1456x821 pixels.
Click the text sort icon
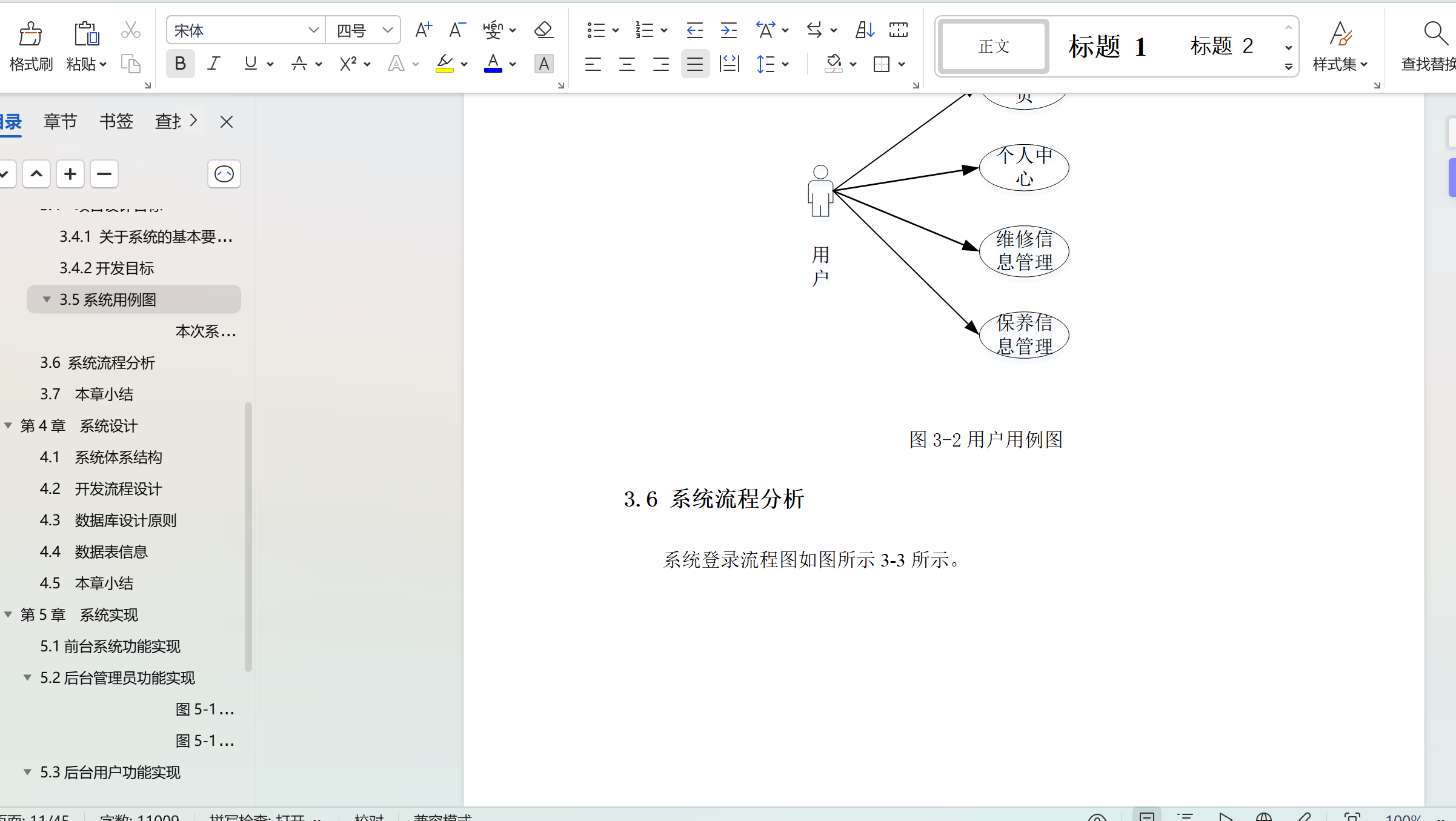[864, 29]
